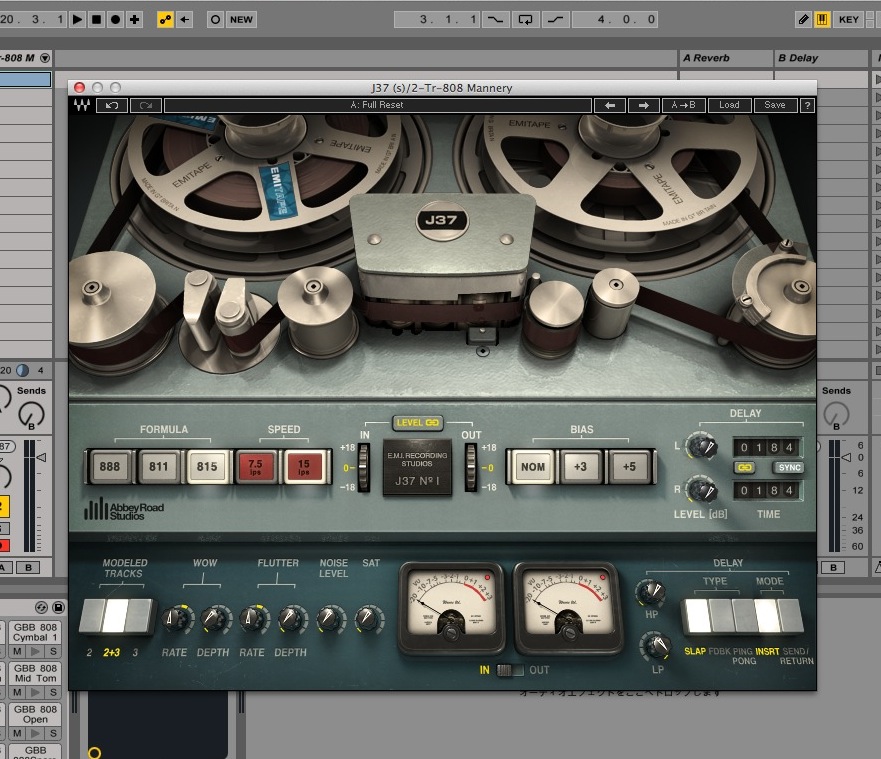
Task: Select +5 bias setting
Action: tap(629, 466)
